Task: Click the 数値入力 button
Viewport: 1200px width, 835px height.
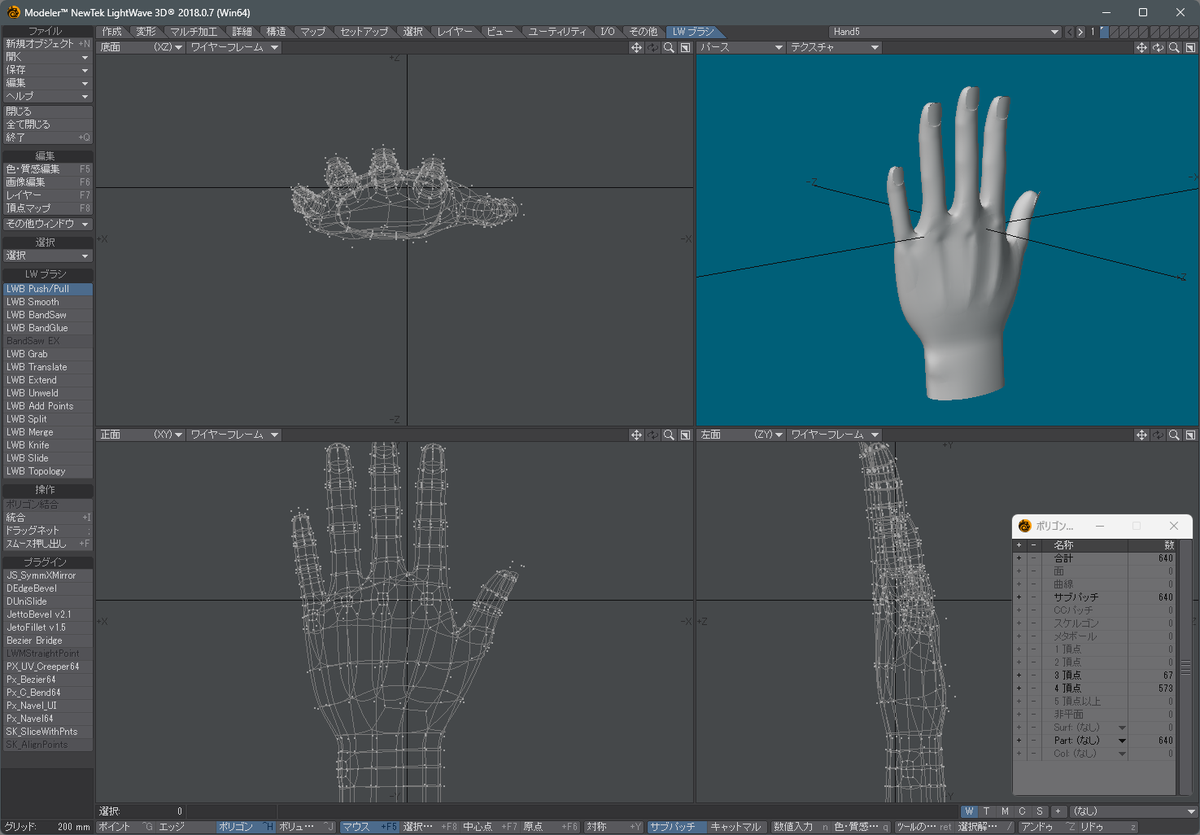Action: click(x=799, y=827)
